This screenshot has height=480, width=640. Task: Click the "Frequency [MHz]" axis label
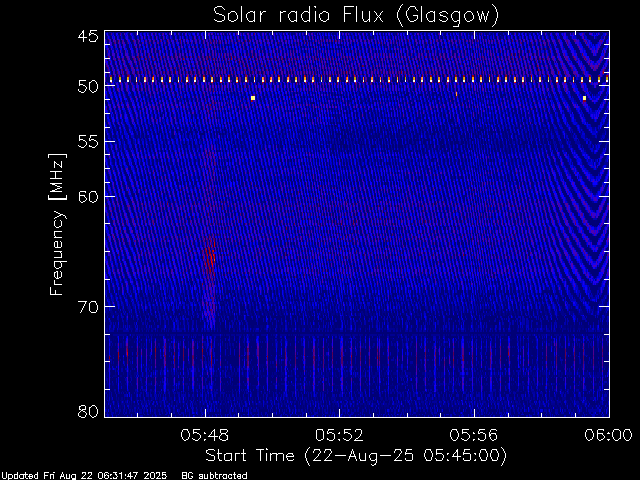(x=57, y=224)
